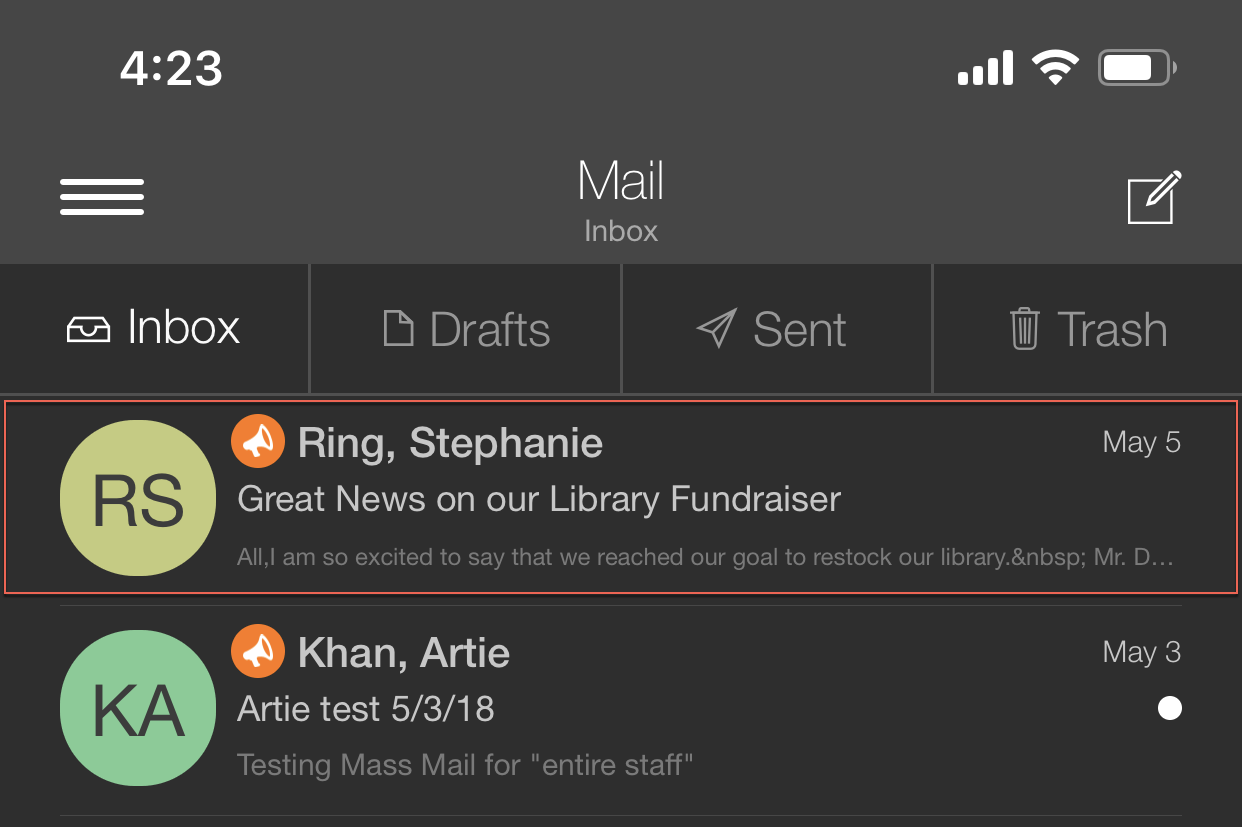Switch to the Drafts tab
The image size is (1242, 827).
466,329
